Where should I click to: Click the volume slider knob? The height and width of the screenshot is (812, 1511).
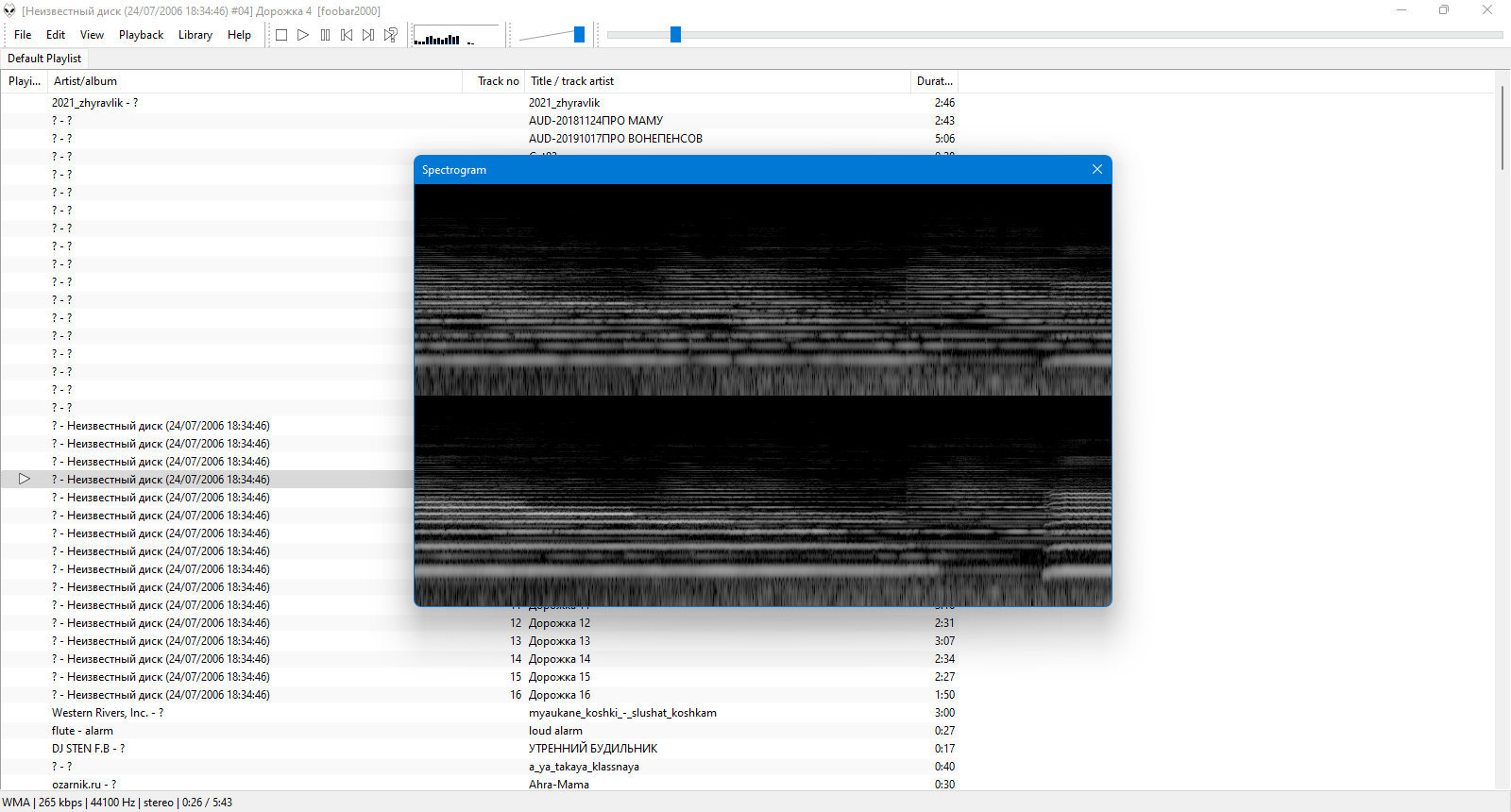point(579,35)
